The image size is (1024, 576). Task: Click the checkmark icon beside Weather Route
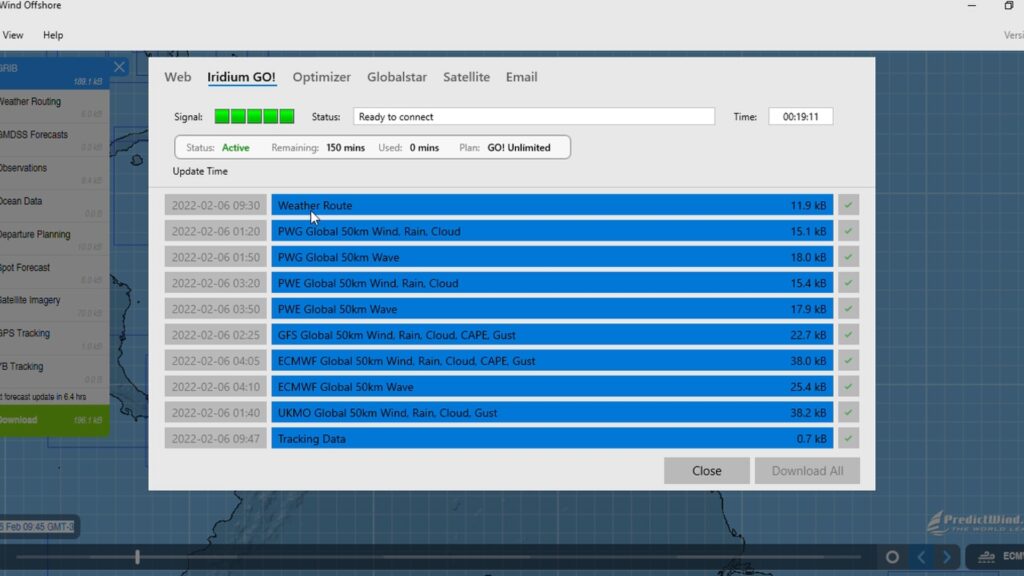(x=848, y=205)
